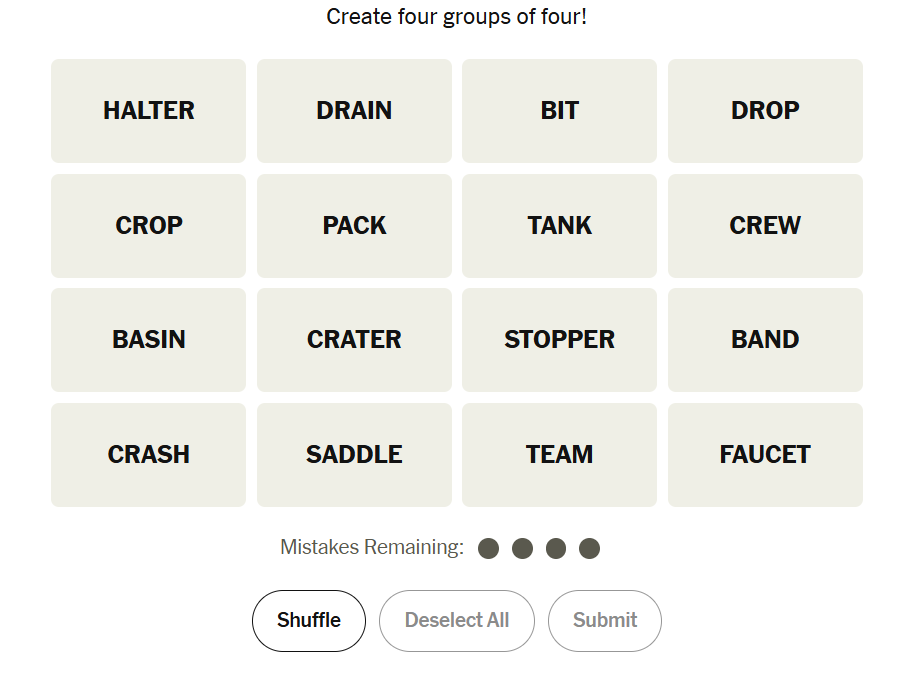Pick the BASIN tile
Viewport: 915px width, 686px height.
[x=148, y=340]
